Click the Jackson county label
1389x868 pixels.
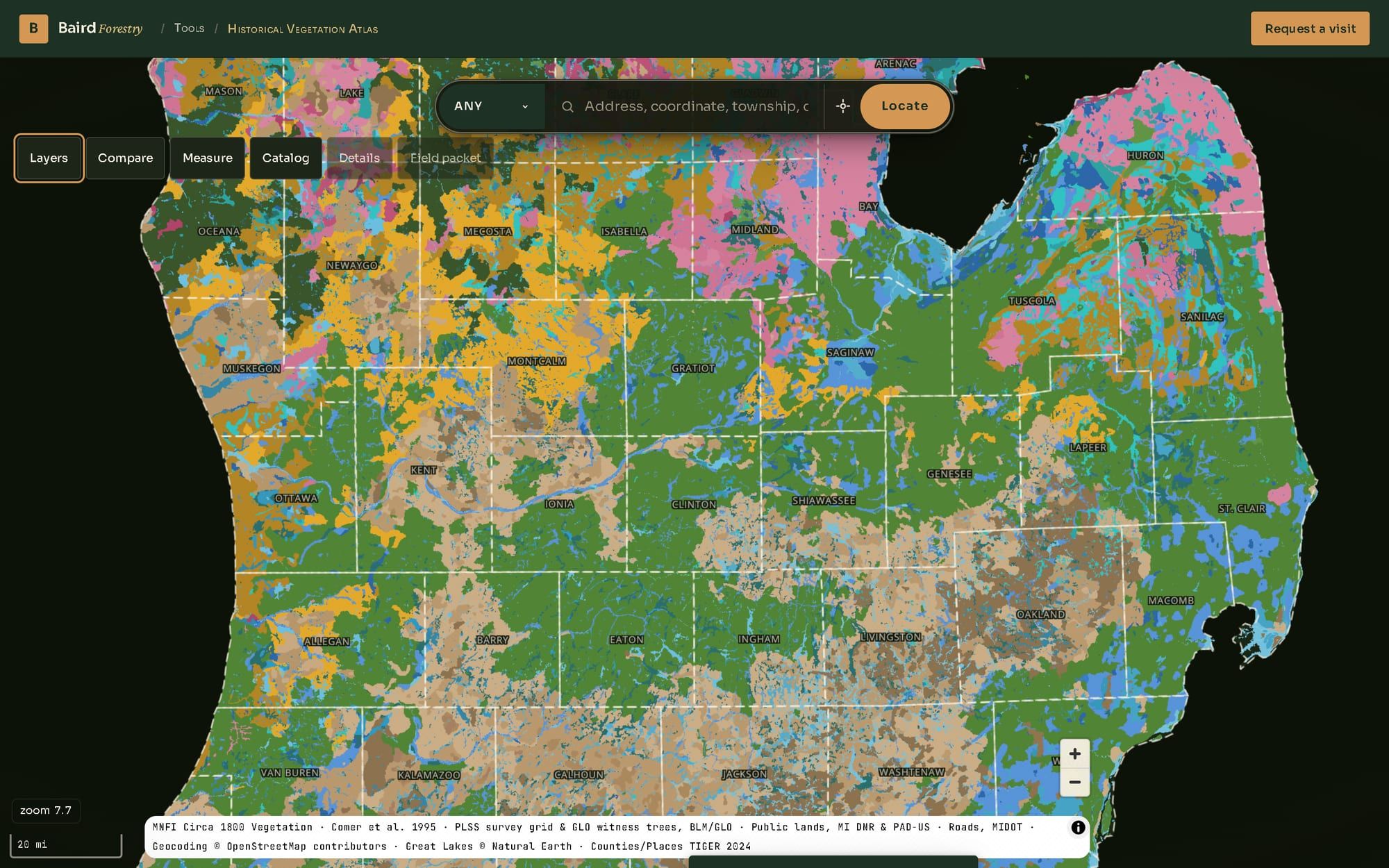tap(744, 774)
